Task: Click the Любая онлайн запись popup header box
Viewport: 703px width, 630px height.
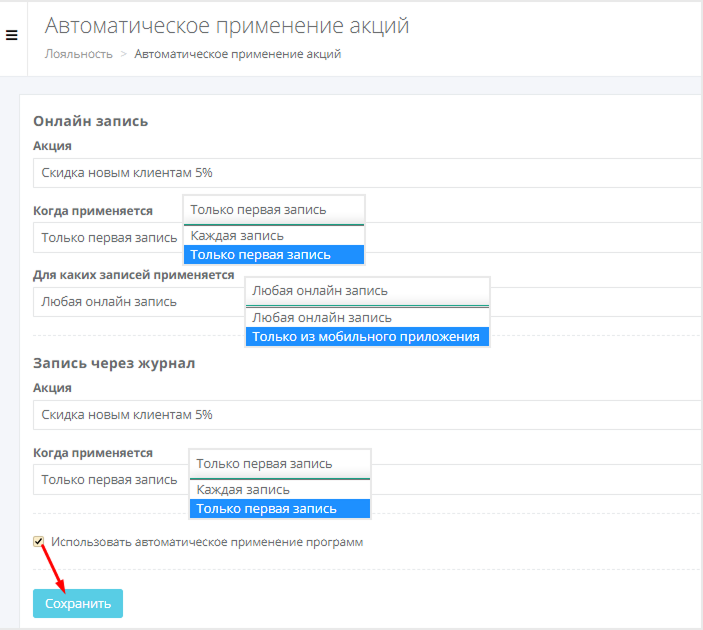Action: point(366,291)
